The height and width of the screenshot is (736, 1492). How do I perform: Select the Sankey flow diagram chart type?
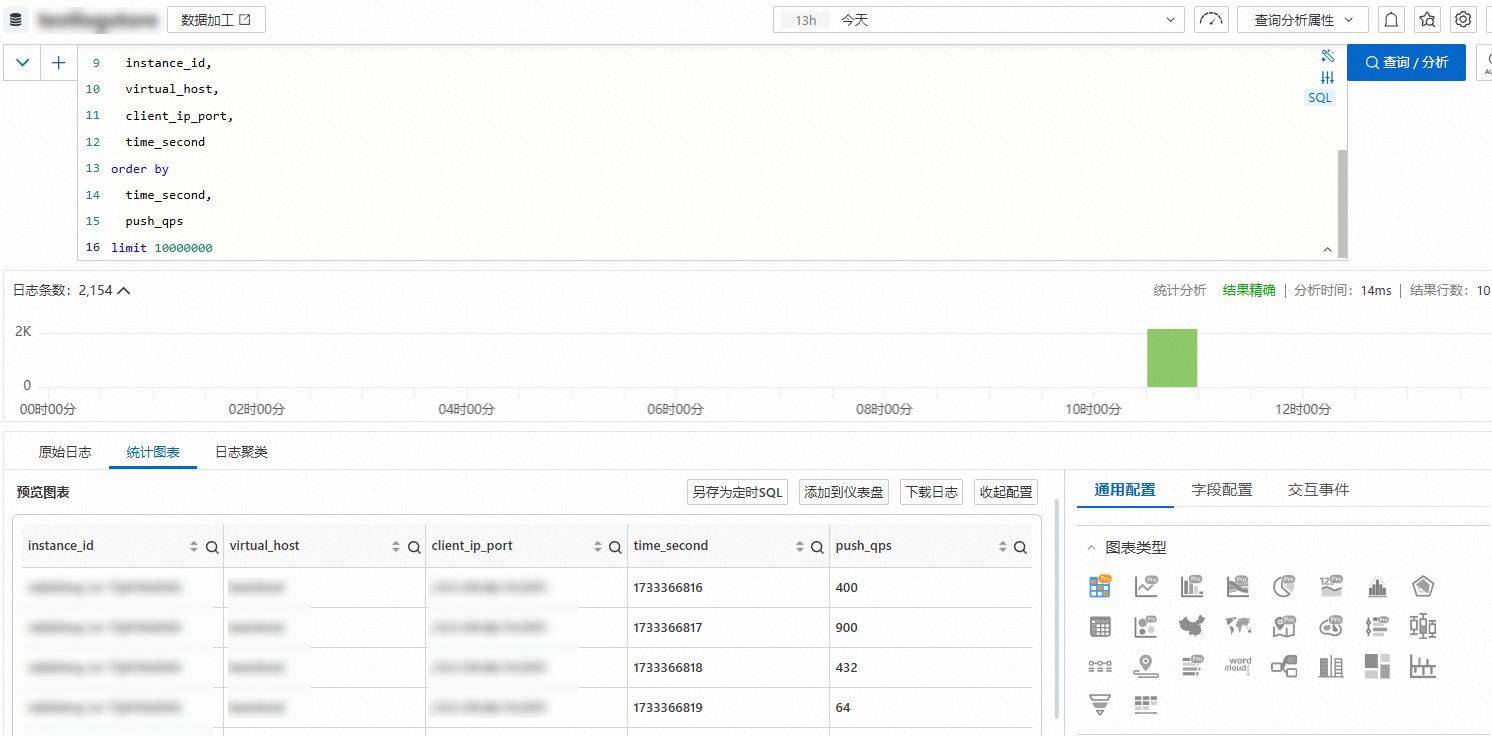coord(1284,666)
